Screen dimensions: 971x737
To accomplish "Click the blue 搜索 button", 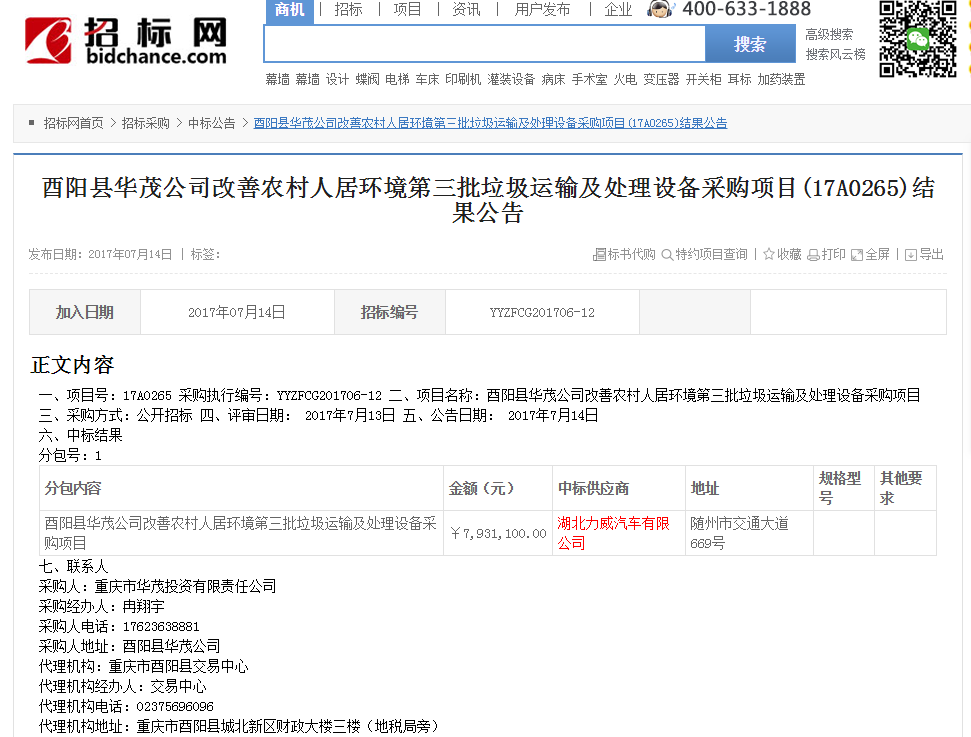I will [x=750, y=43].
